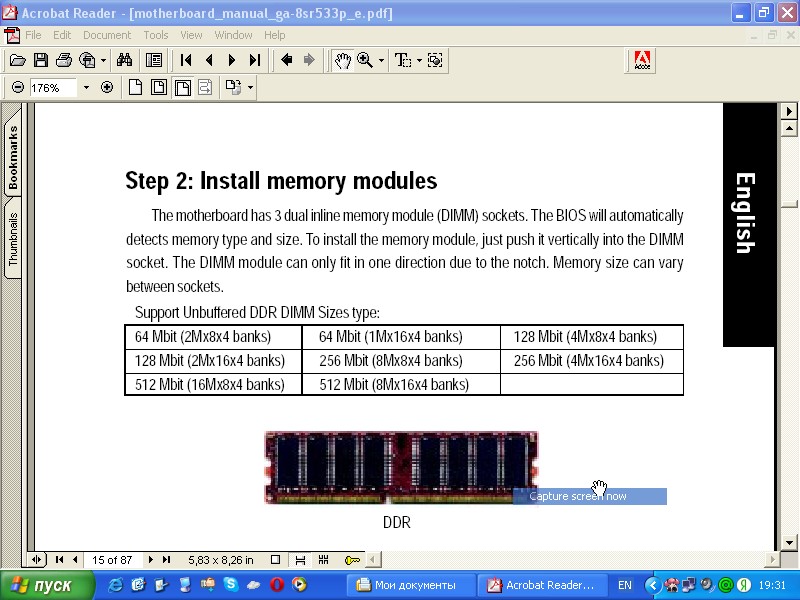Open the File menu
Screen dimensions: 800x600
point(33,35)
